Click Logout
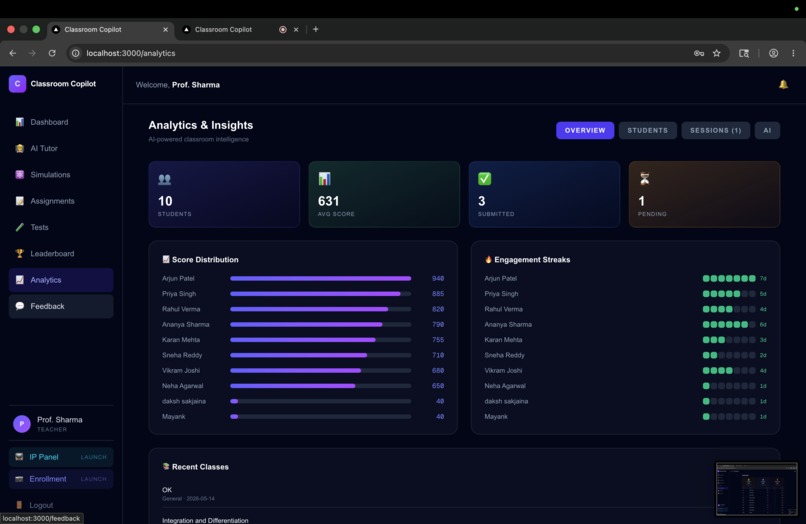Screen dimensions: 806x524 (x=41, y=505)
